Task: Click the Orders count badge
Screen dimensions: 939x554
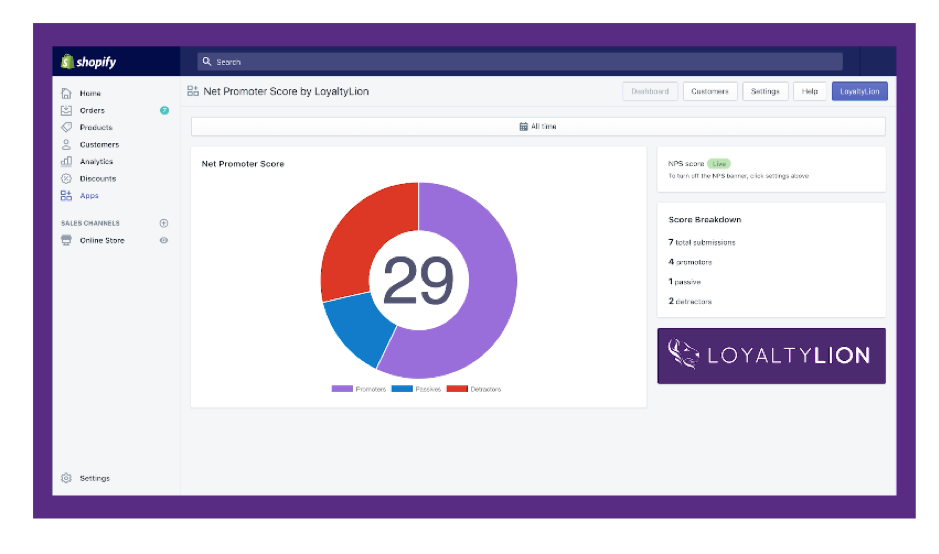Action: point(164,110)
